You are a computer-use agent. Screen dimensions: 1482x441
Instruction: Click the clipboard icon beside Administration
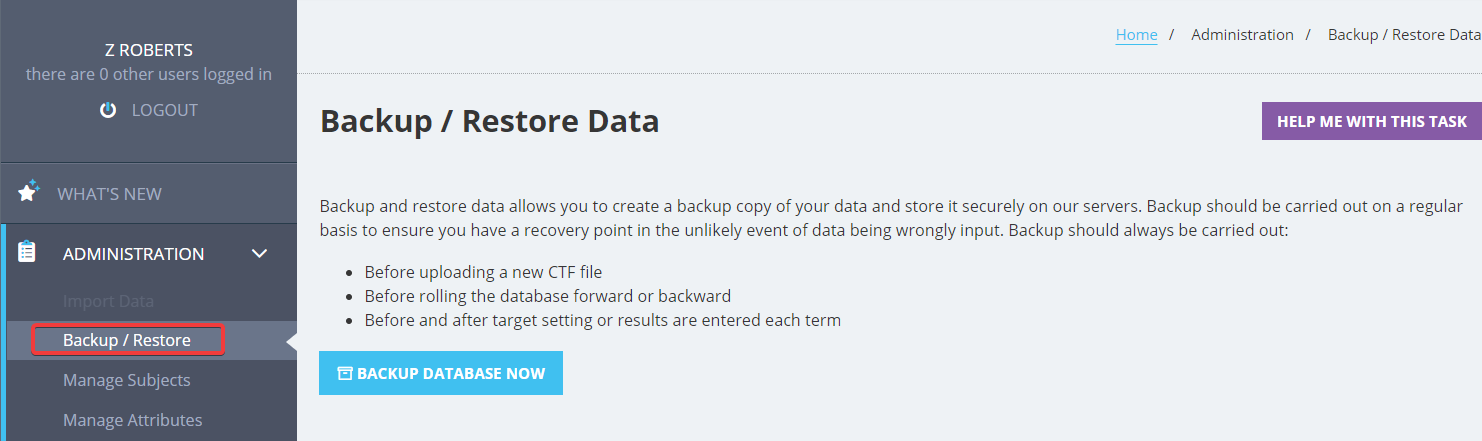click(28, 252)
